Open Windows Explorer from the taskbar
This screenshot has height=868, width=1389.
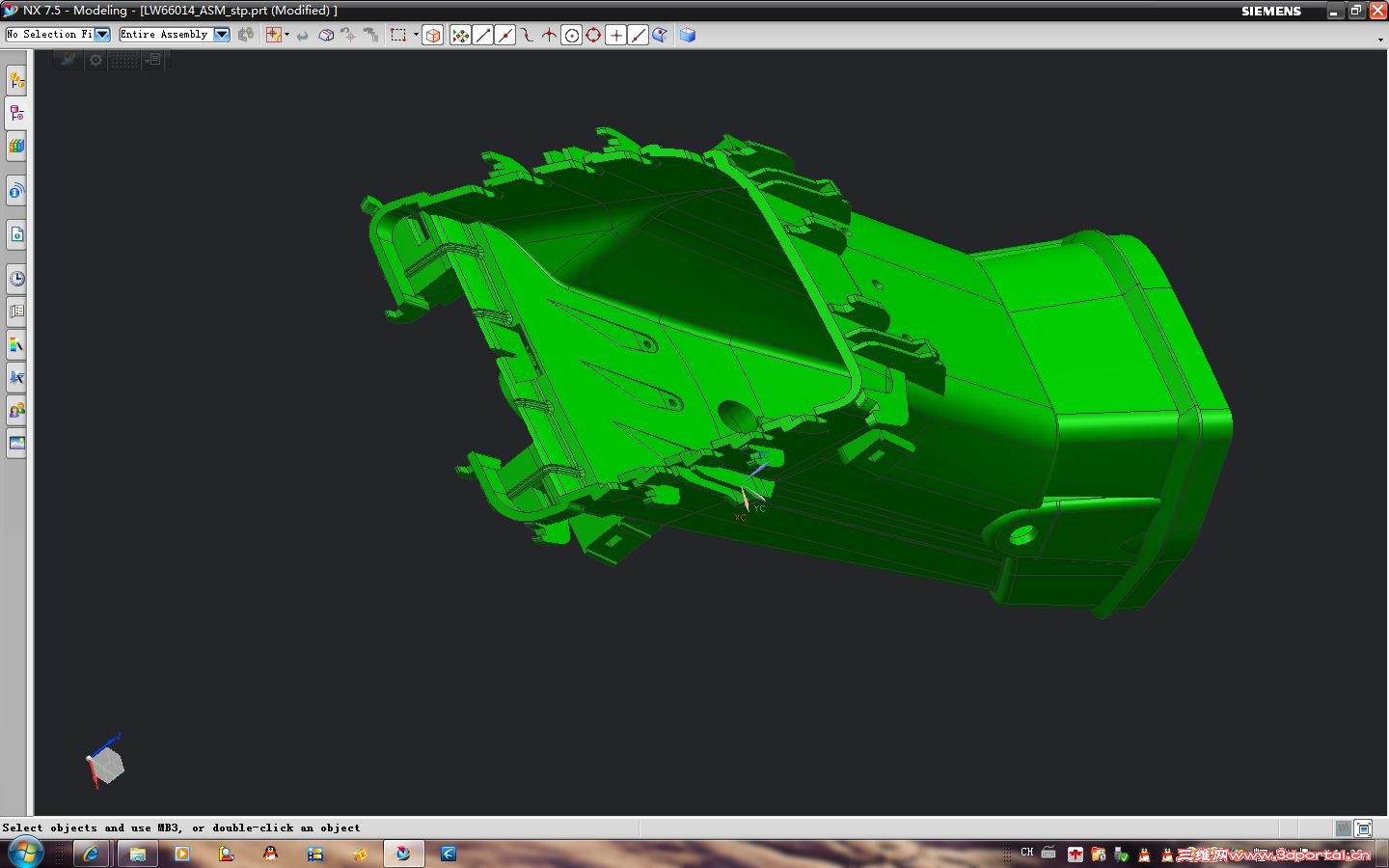[x=138, y=854]
